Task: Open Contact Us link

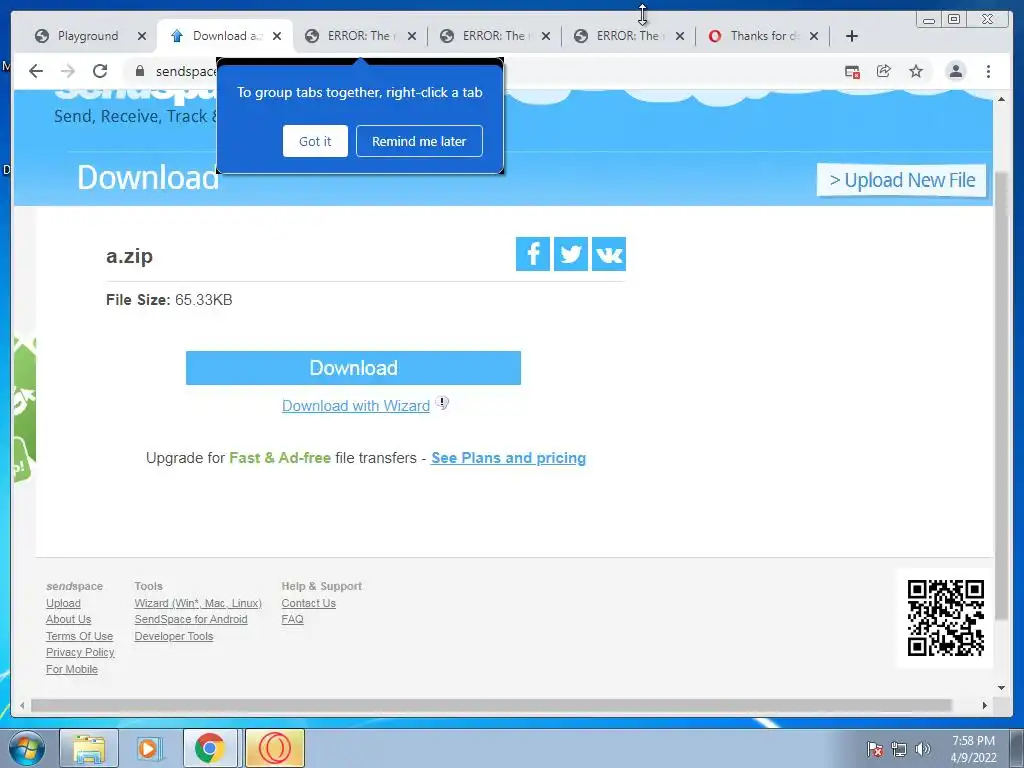Action: (x=308, y=603)
